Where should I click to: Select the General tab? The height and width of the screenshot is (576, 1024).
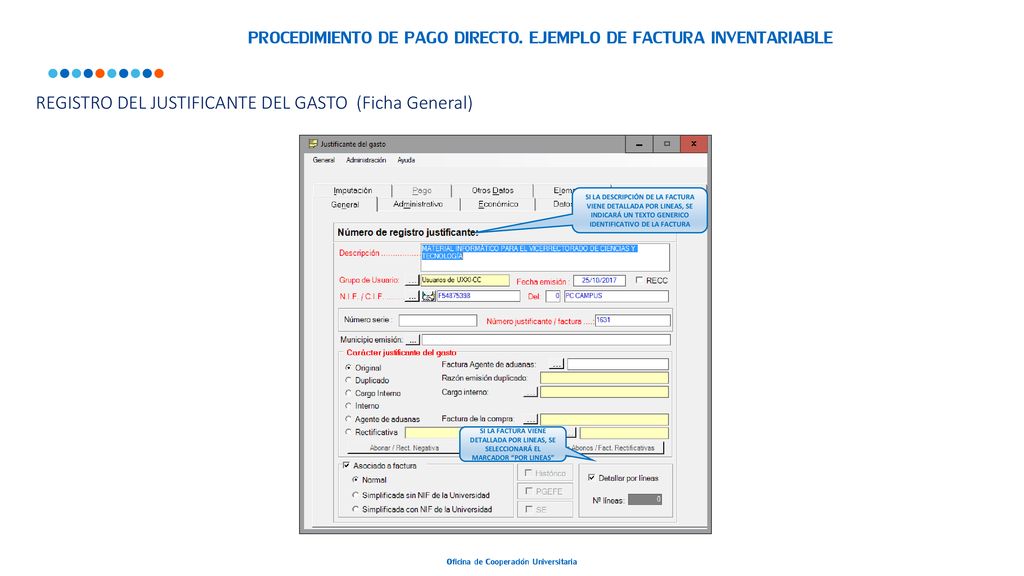[x=345, y=205]
